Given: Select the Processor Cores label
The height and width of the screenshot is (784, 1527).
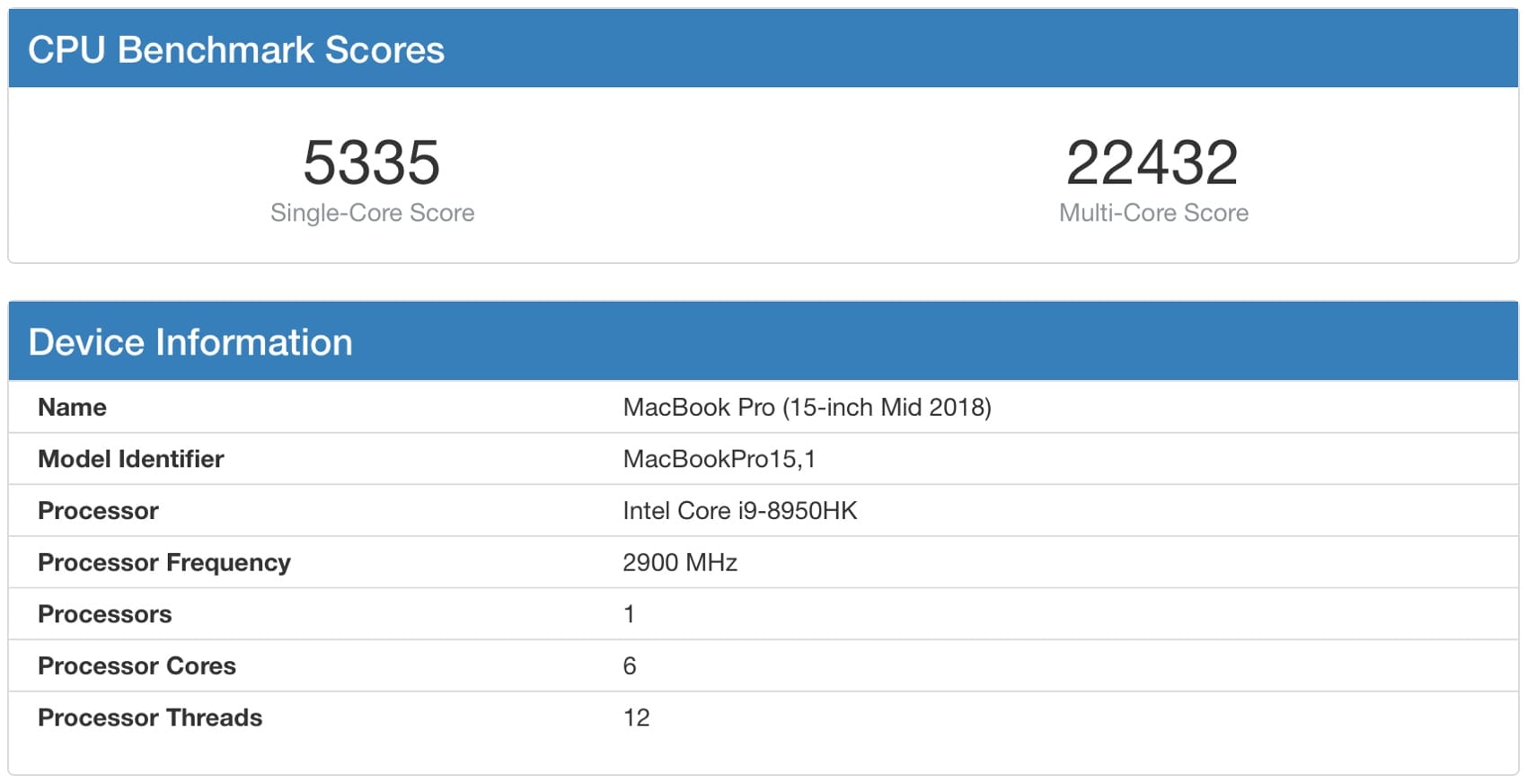Looking at the screenshot, I should [x=137, y=666].
